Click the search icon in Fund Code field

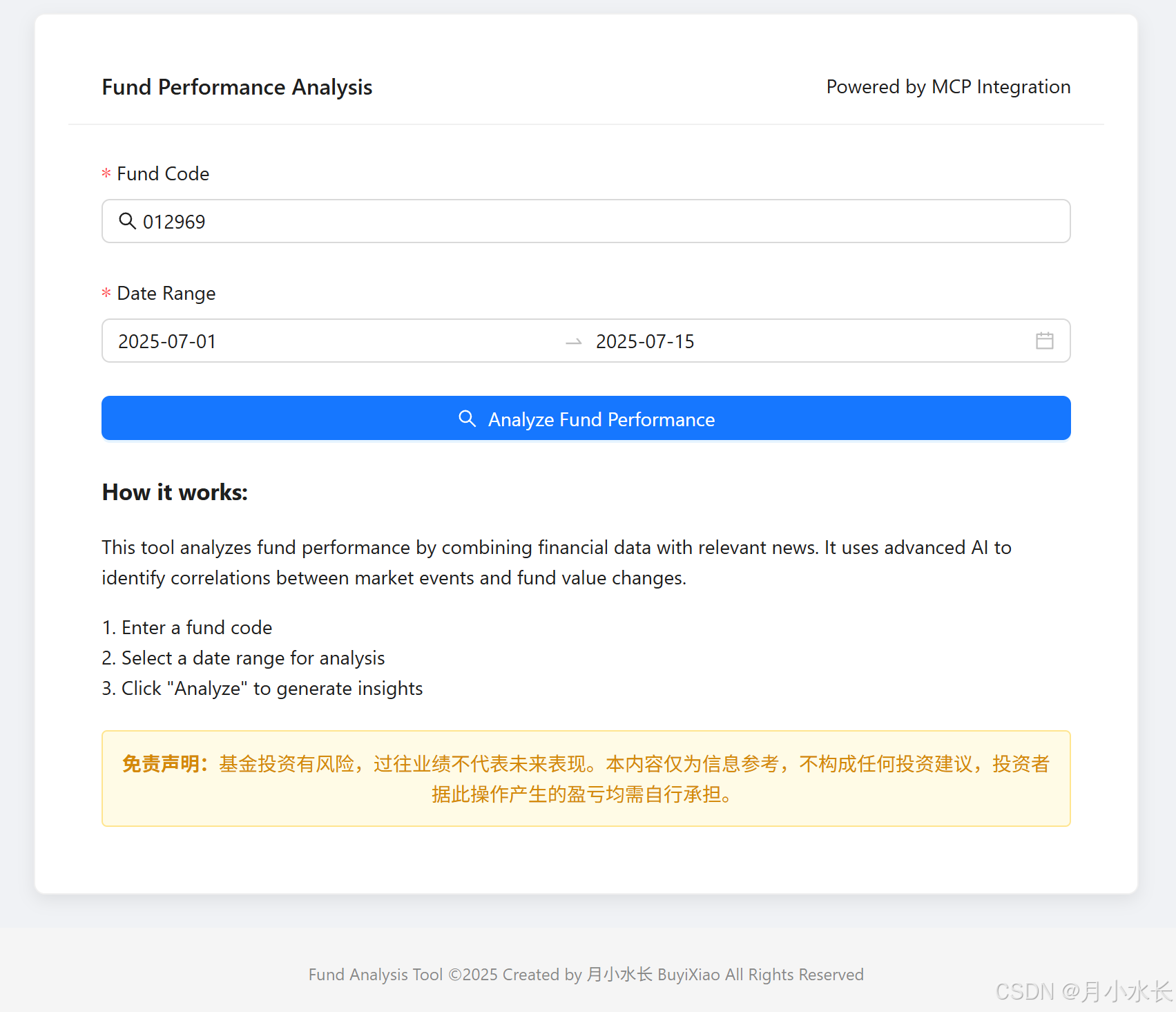click(127, 221)
